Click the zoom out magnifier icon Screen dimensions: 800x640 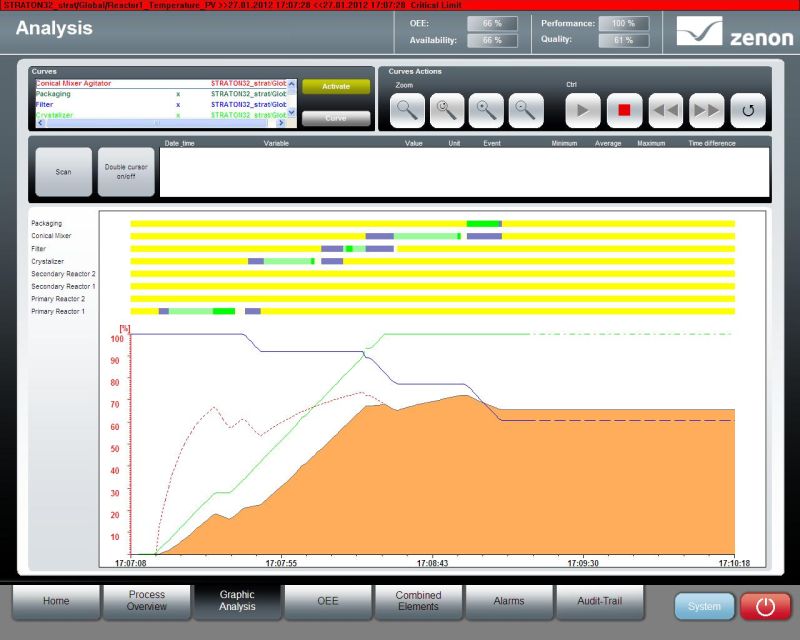coord(525,110)
